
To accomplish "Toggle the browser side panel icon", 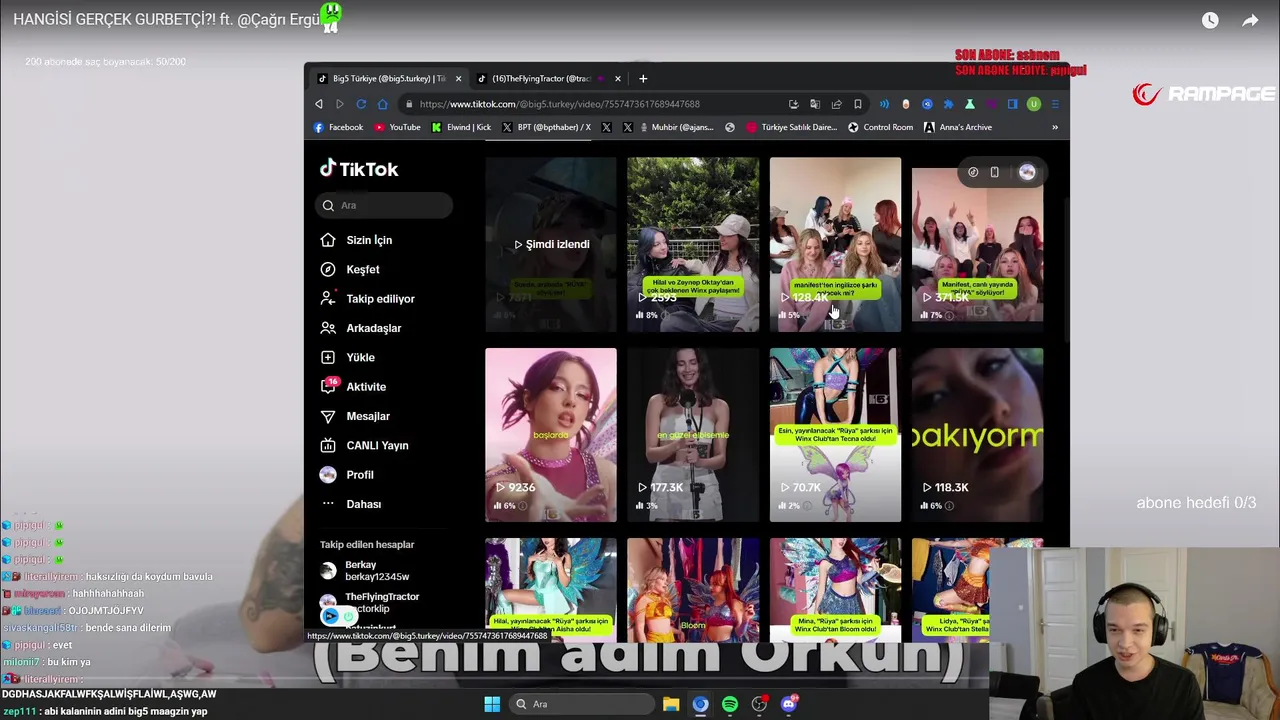I will (1012, 104).
